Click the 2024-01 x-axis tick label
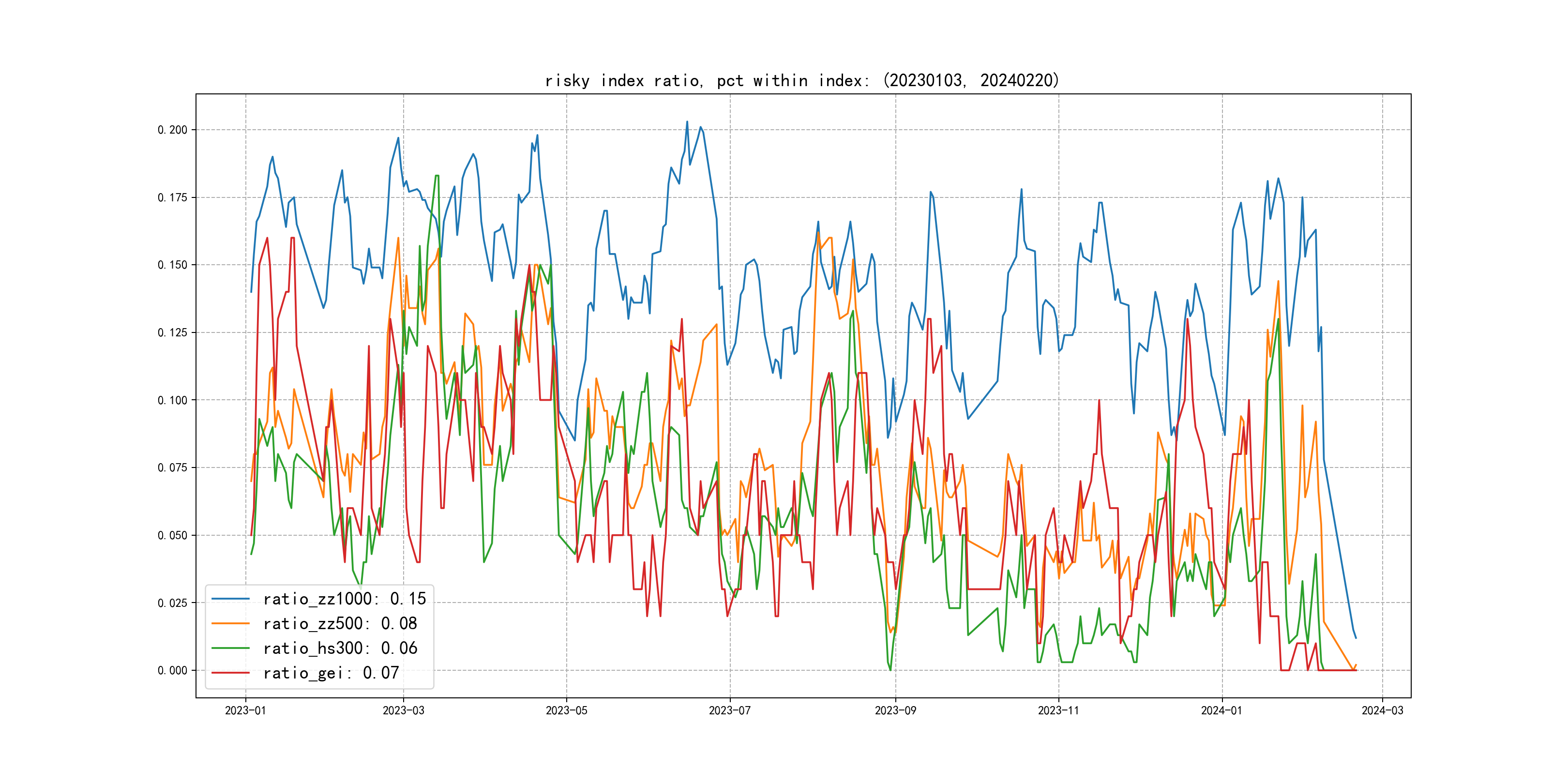The image size is (1568, 784). [x=1221, y=710]
